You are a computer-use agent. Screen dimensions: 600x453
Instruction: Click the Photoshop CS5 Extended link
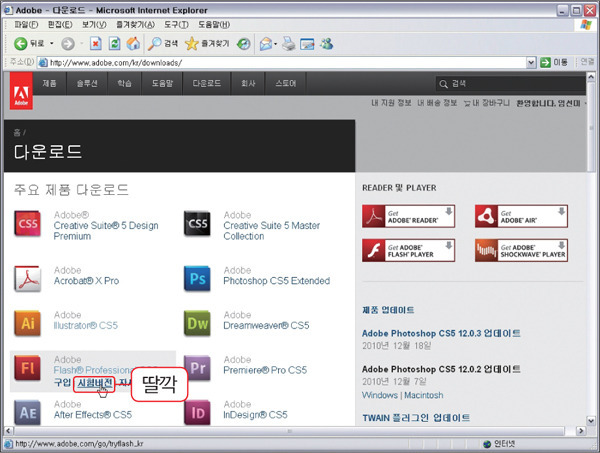click(x=277, y=281)
